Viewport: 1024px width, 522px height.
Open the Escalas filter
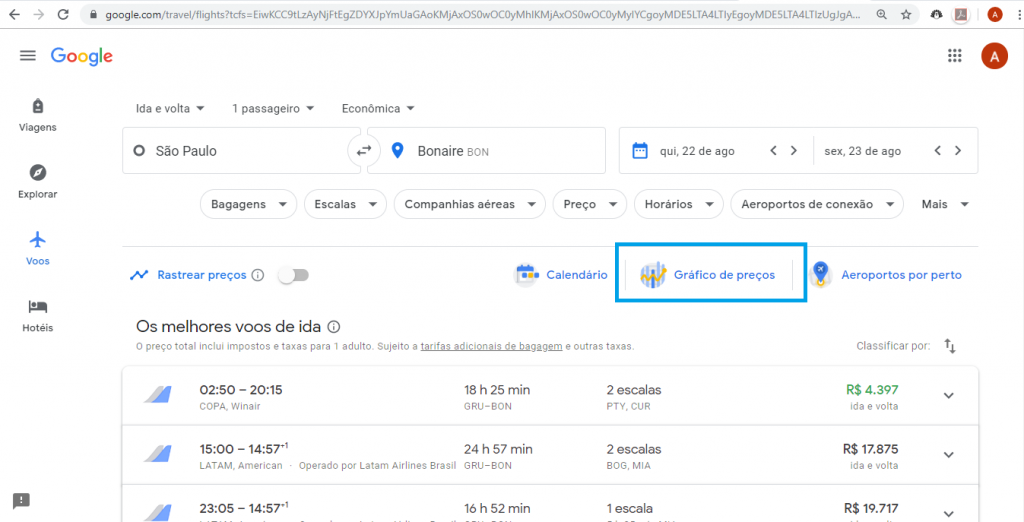coord(345,204)
